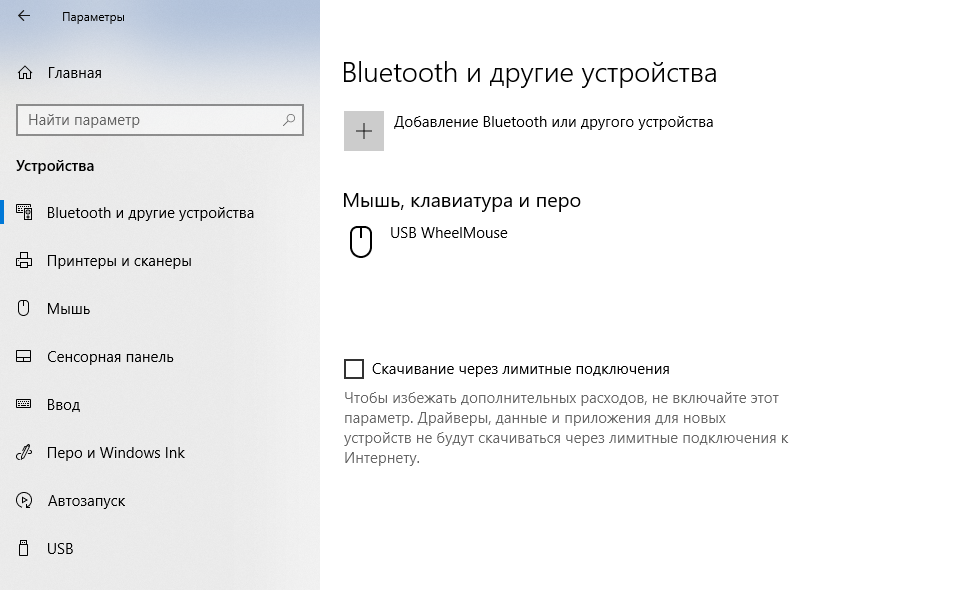Open Bluetooth и другие устройства from sidebar
The width and height of the screenshot is (965, 590).
[150, 213]
